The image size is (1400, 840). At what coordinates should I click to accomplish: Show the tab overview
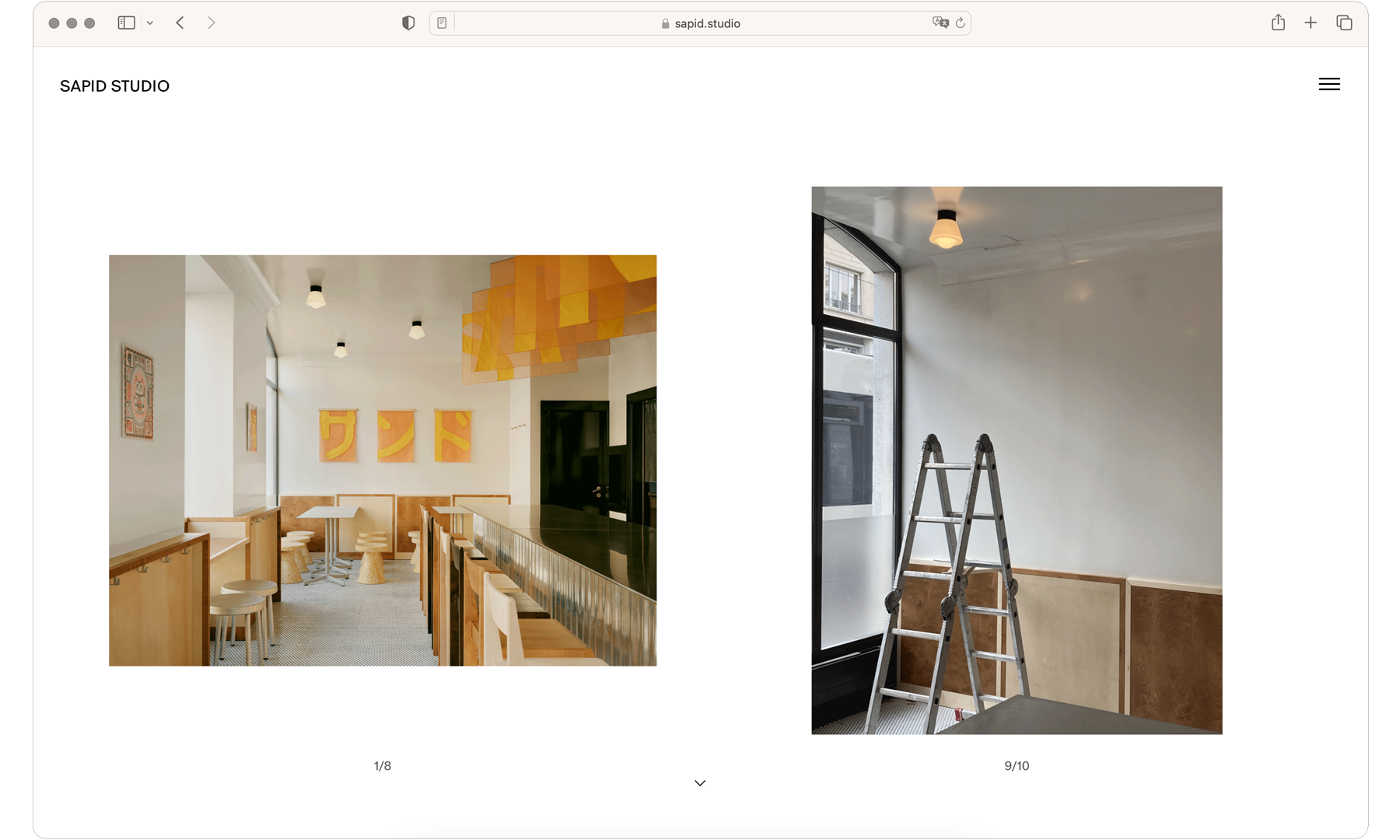click(x=1344, y=23)
